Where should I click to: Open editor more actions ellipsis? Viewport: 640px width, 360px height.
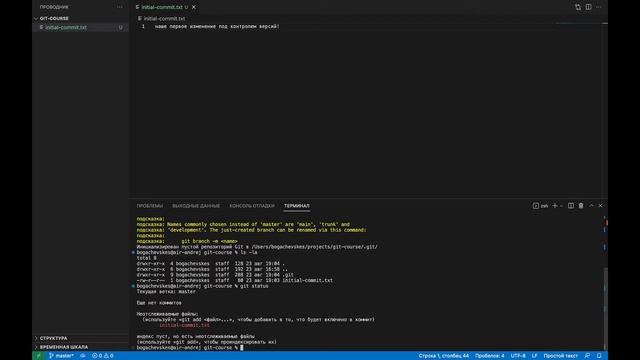pos(599,7)
